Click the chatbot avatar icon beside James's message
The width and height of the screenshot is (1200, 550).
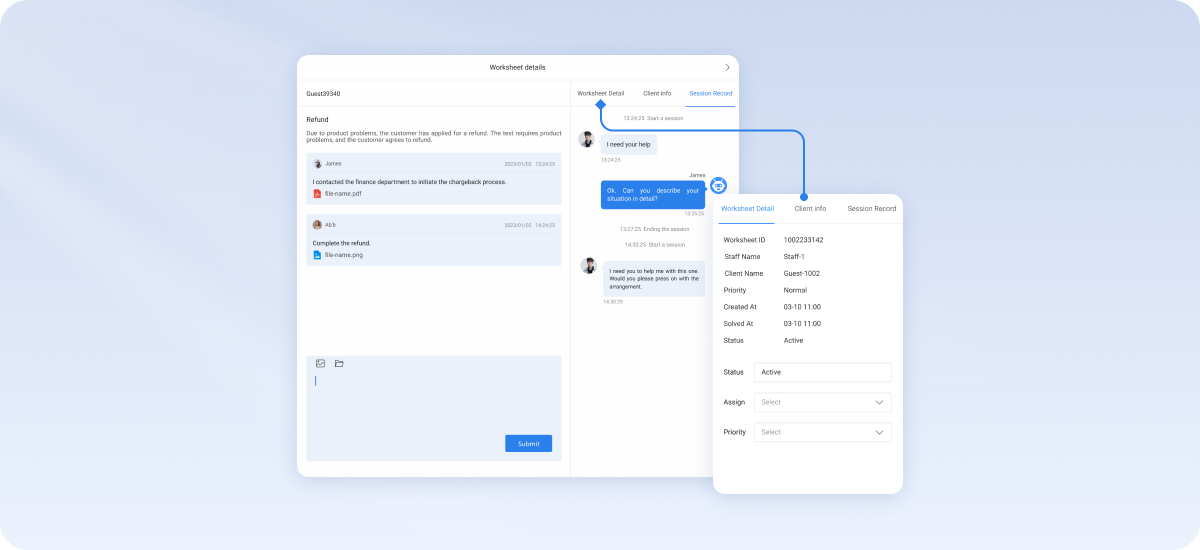point(718,185)
